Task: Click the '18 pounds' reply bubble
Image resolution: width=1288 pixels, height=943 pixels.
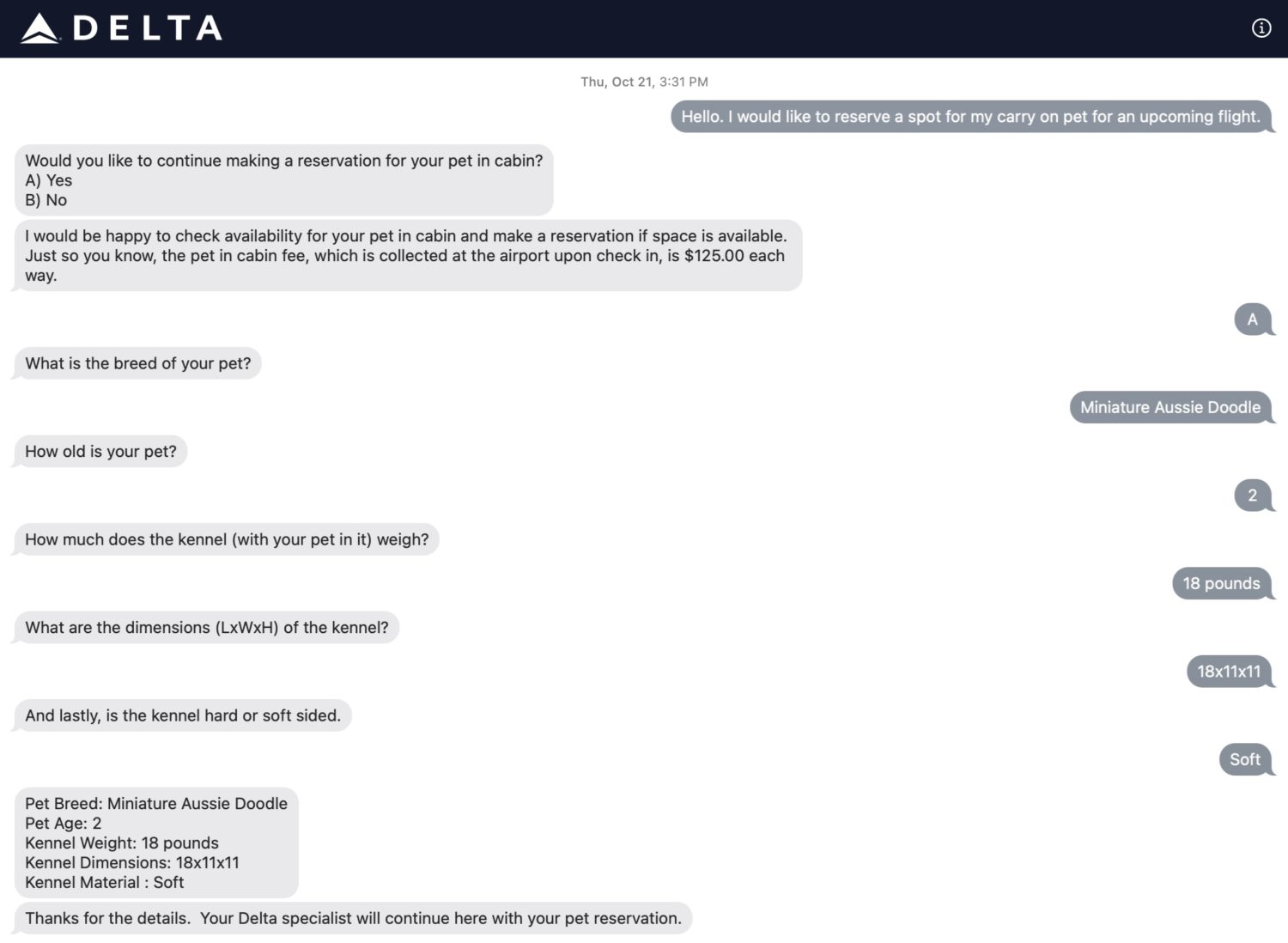Action: coord(1223,583)
